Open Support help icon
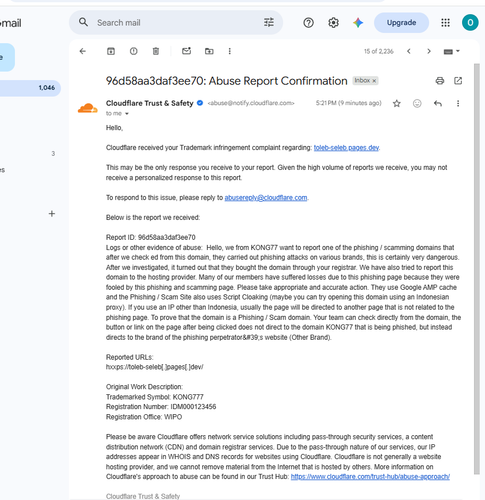 [308, 23]
